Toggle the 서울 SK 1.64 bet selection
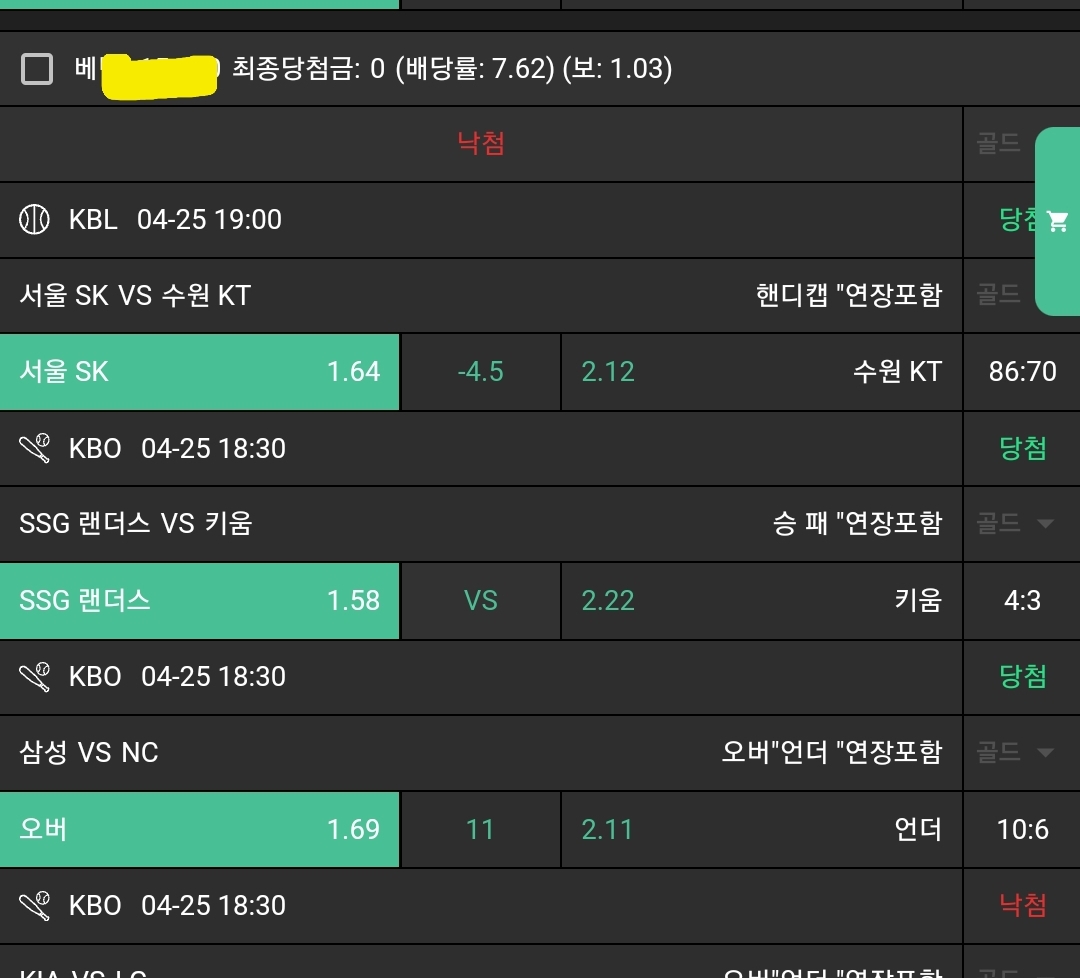Screen dimensions: 1080x978 199,372
